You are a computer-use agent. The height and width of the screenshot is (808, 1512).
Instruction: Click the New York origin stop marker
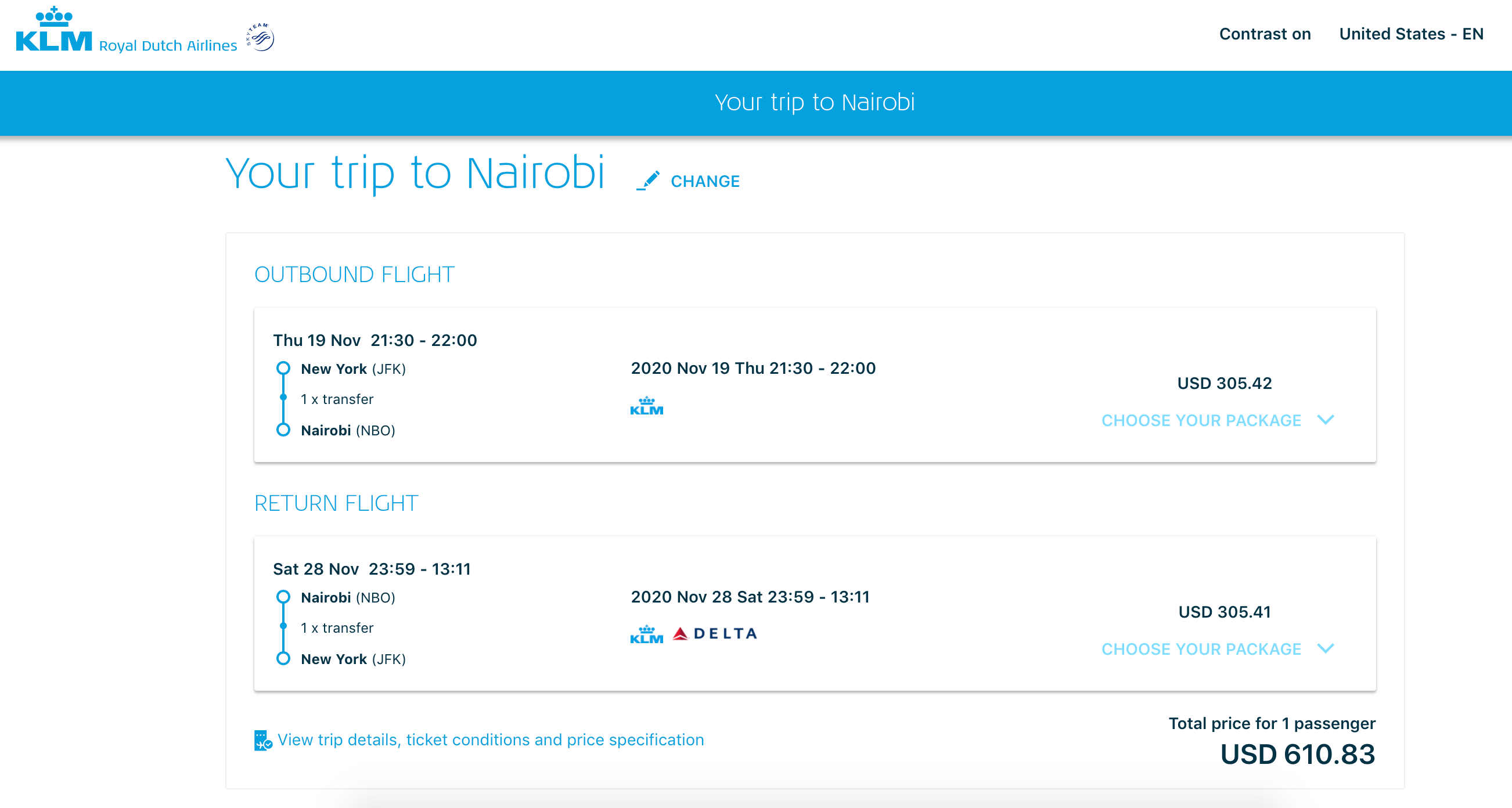[x=283, y=369]
